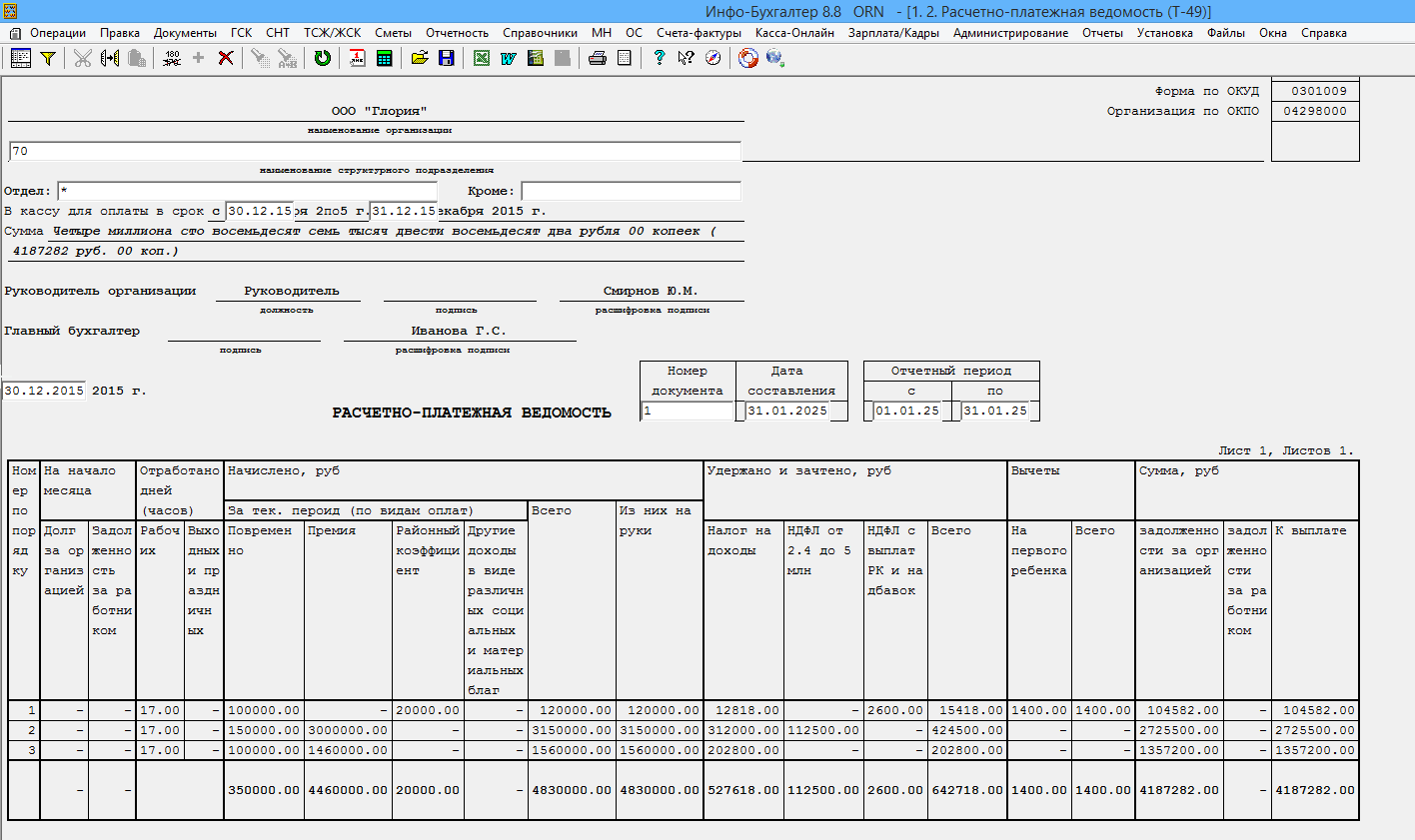The width and height of the screenshot is (1415, 840).
Task: Open the Зарплата/Кадры menu
Action: [893, 33]
